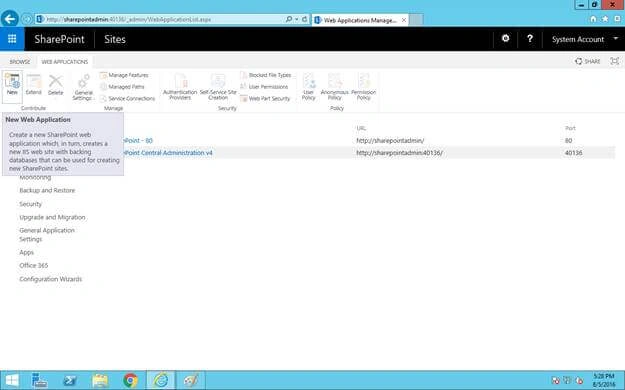Expand the System Account dropdown
This screenshot has width=625, height=390.
[585, 39]
